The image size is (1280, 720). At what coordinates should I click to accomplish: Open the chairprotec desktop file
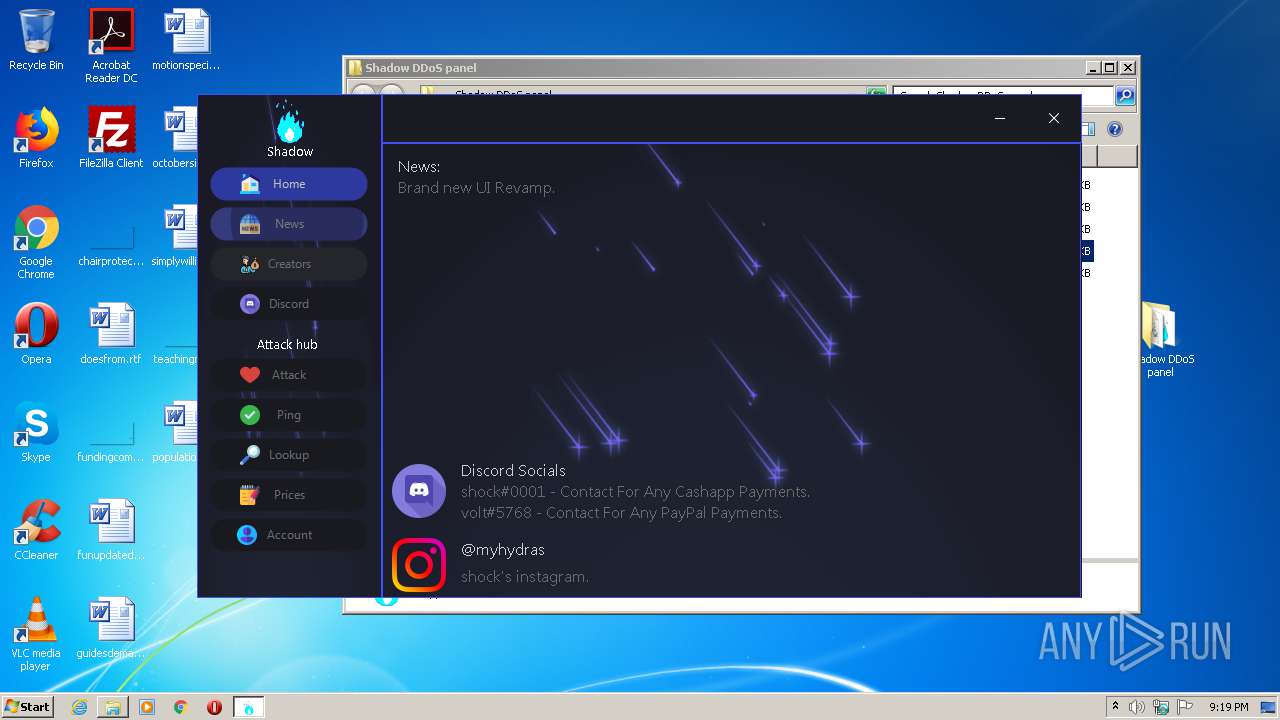tap(111, 243)
